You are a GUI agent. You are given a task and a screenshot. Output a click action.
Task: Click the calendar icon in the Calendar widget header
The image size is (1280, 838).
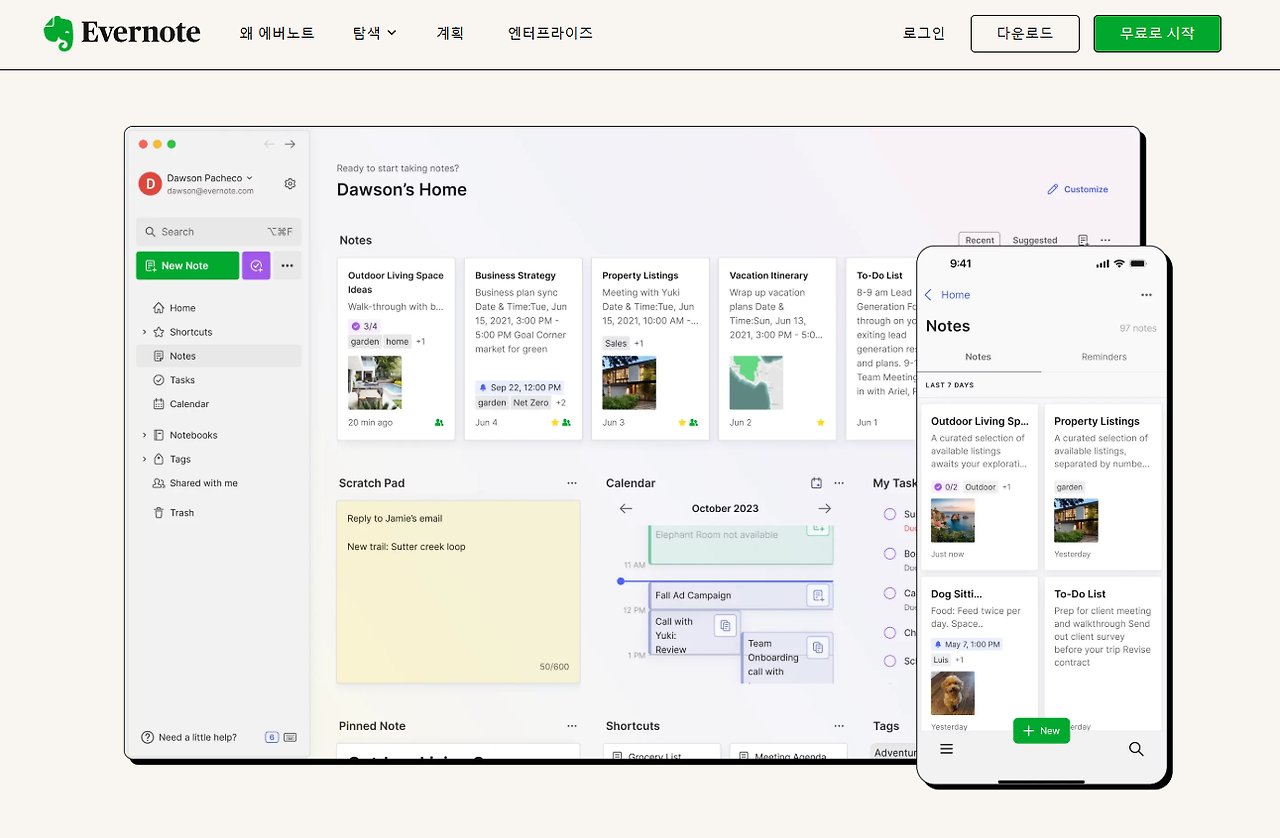pos(816,483)
